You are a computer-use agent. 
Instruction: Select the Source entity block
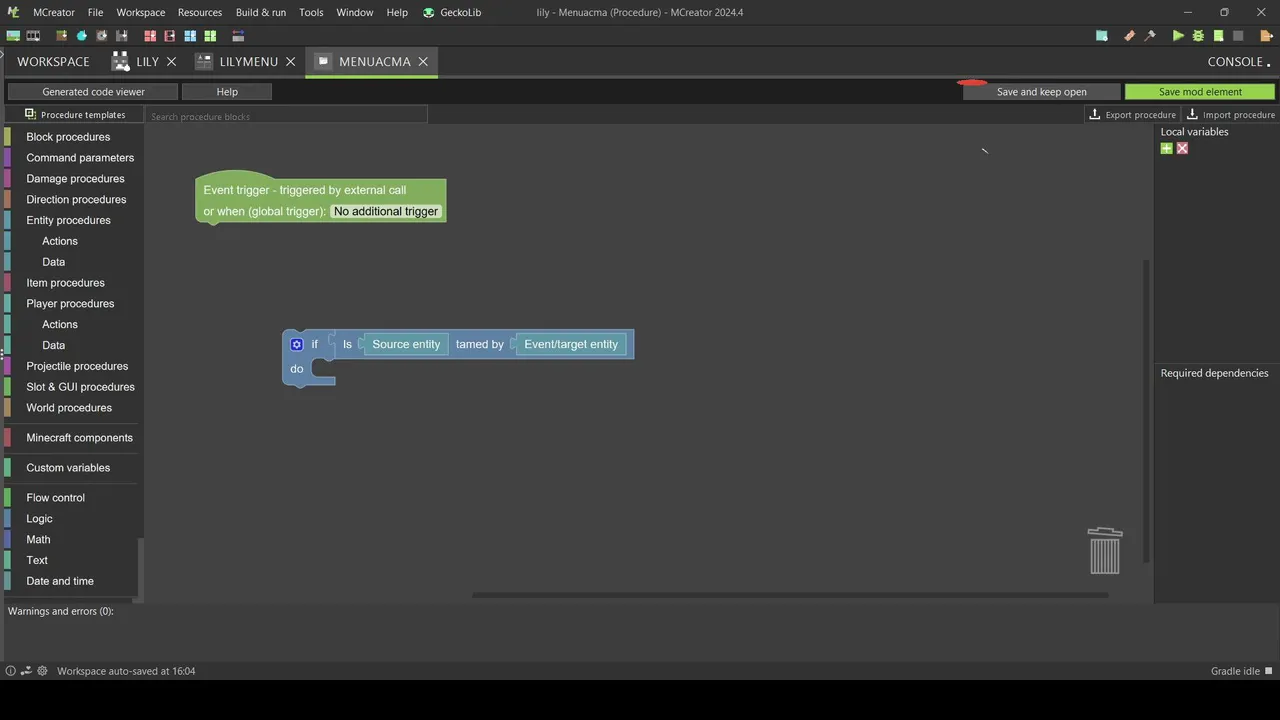(406, 344)
